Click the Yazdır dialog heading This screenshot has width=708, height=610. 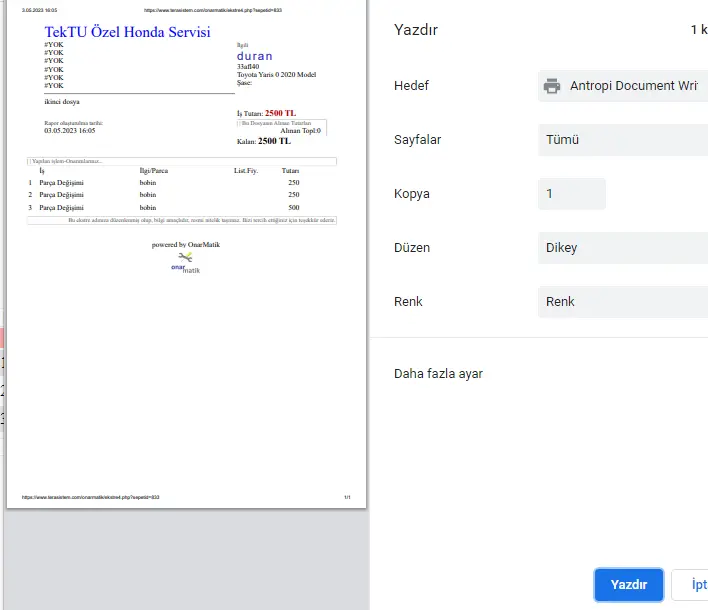click(x=415, y=29)
